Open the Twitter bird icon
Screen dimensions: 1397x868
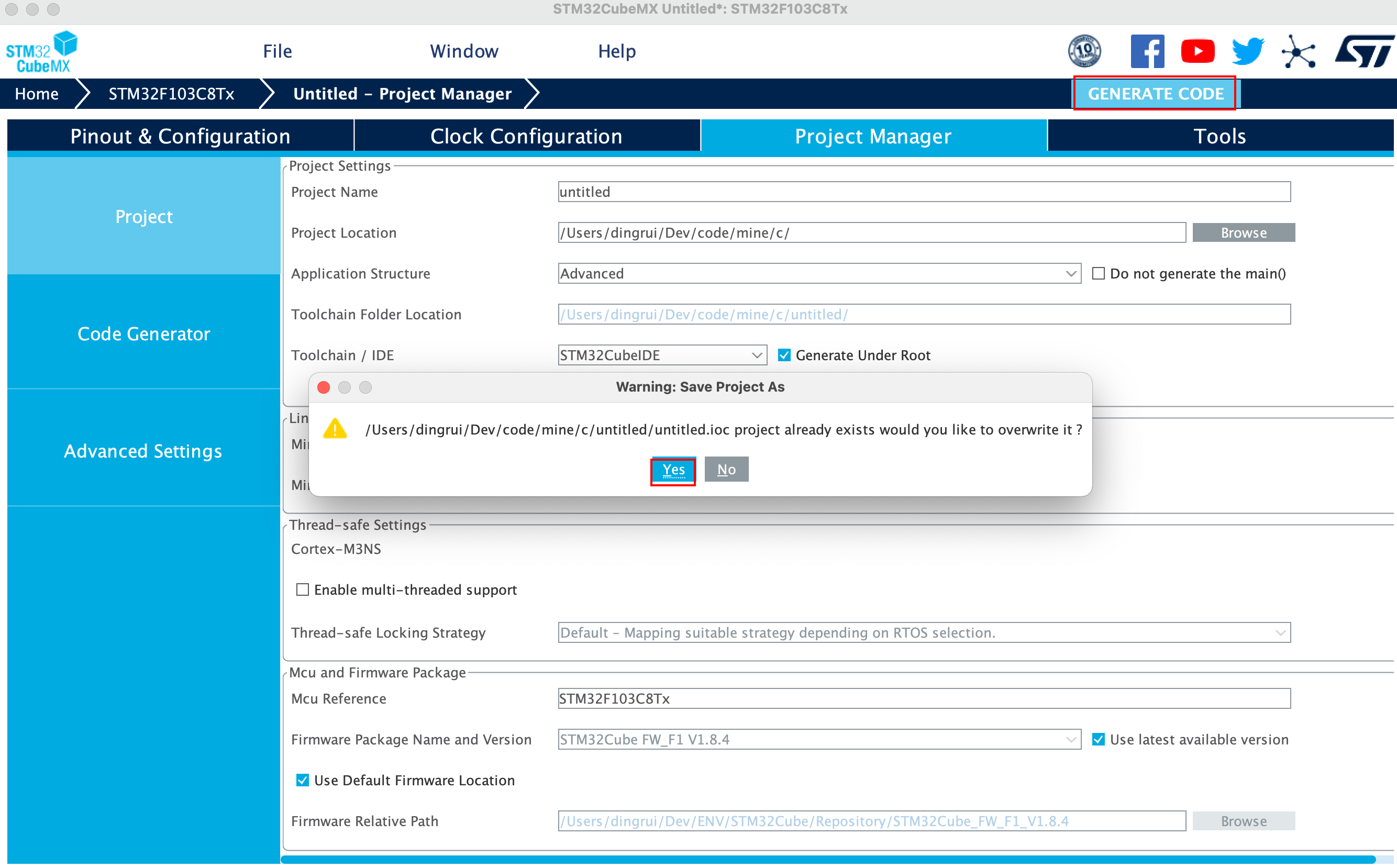click(1248, 51)
